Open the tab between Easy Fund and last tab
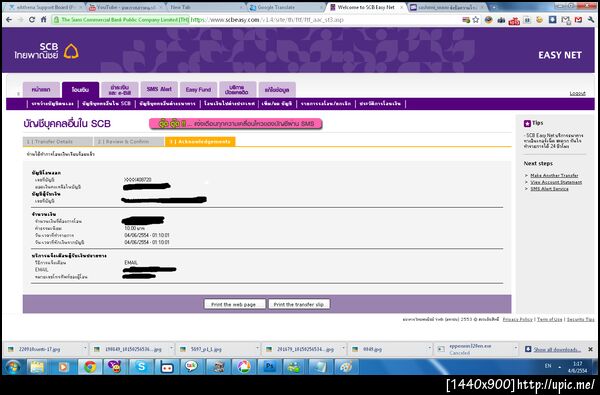The width and height of the screenshot is (600, 395). click(237, 89)
